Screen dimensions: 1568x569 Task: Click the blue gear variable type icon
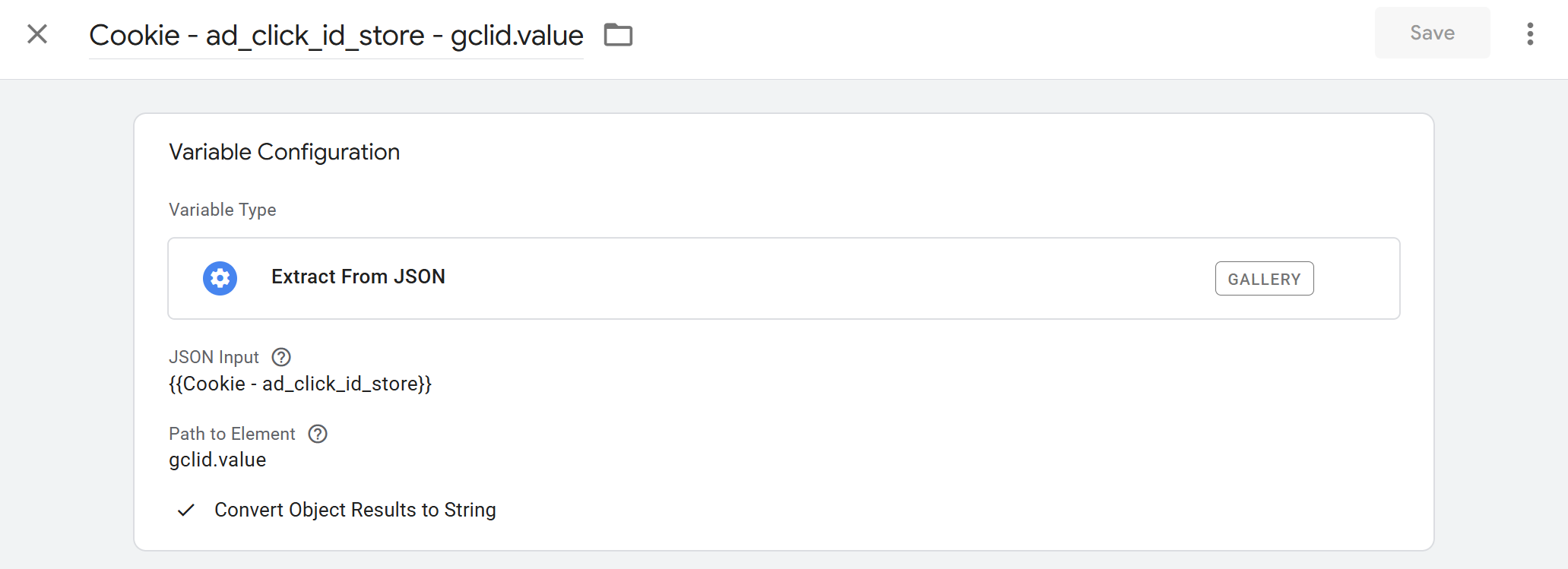[220, 278]
